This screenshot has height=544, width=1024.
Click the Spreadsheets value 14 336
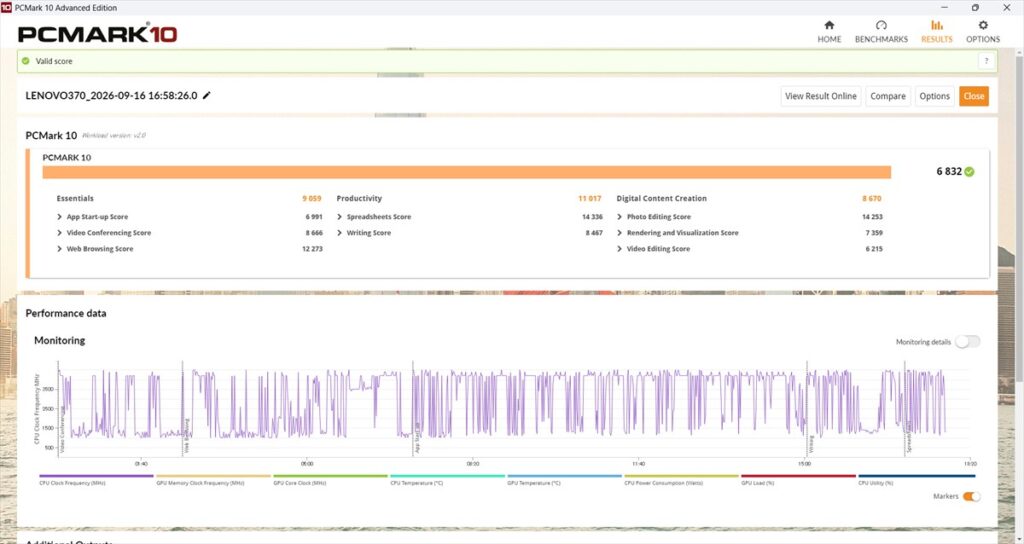tap(592, 217)
